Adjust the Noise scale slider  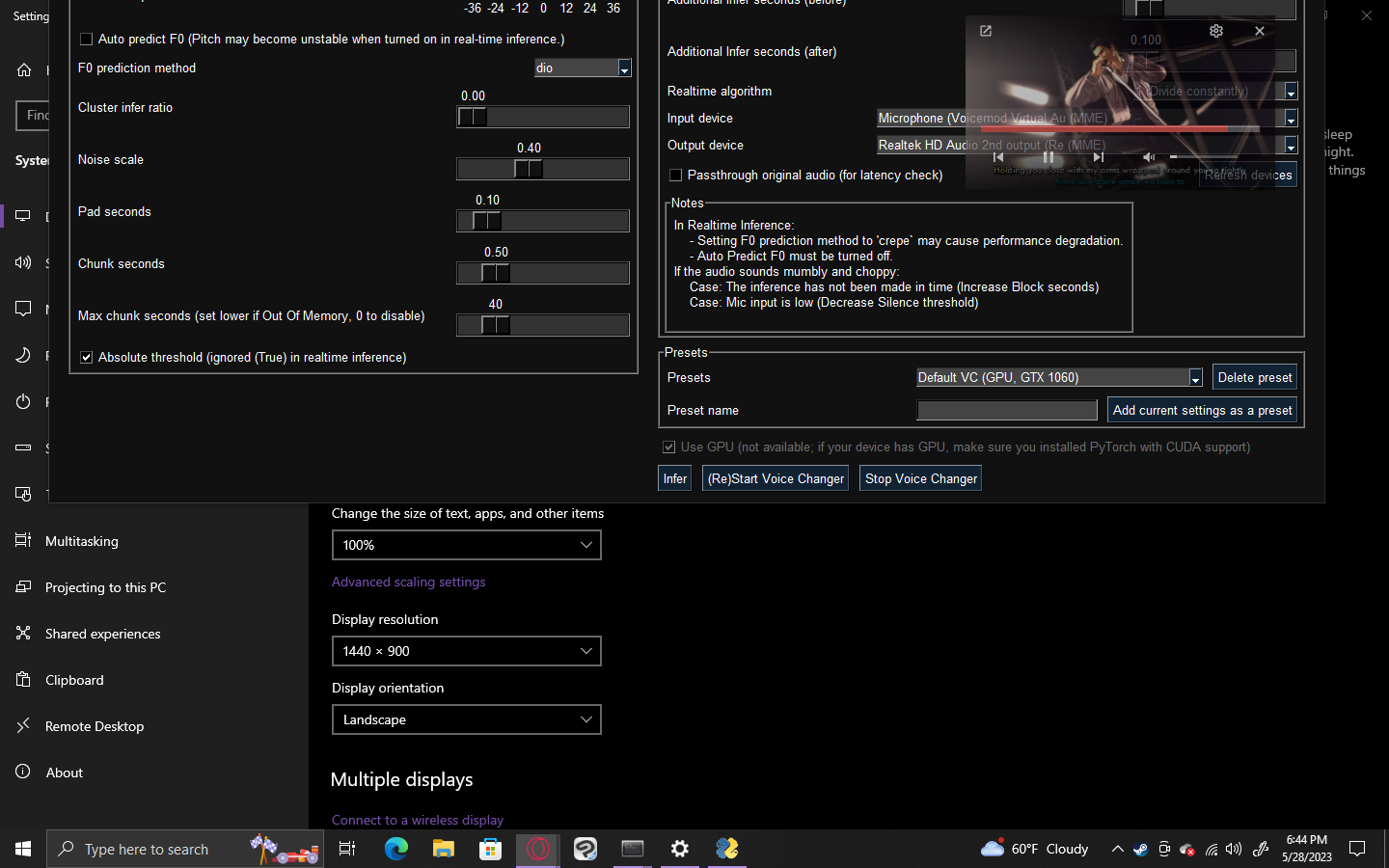[x=543, y=169]
